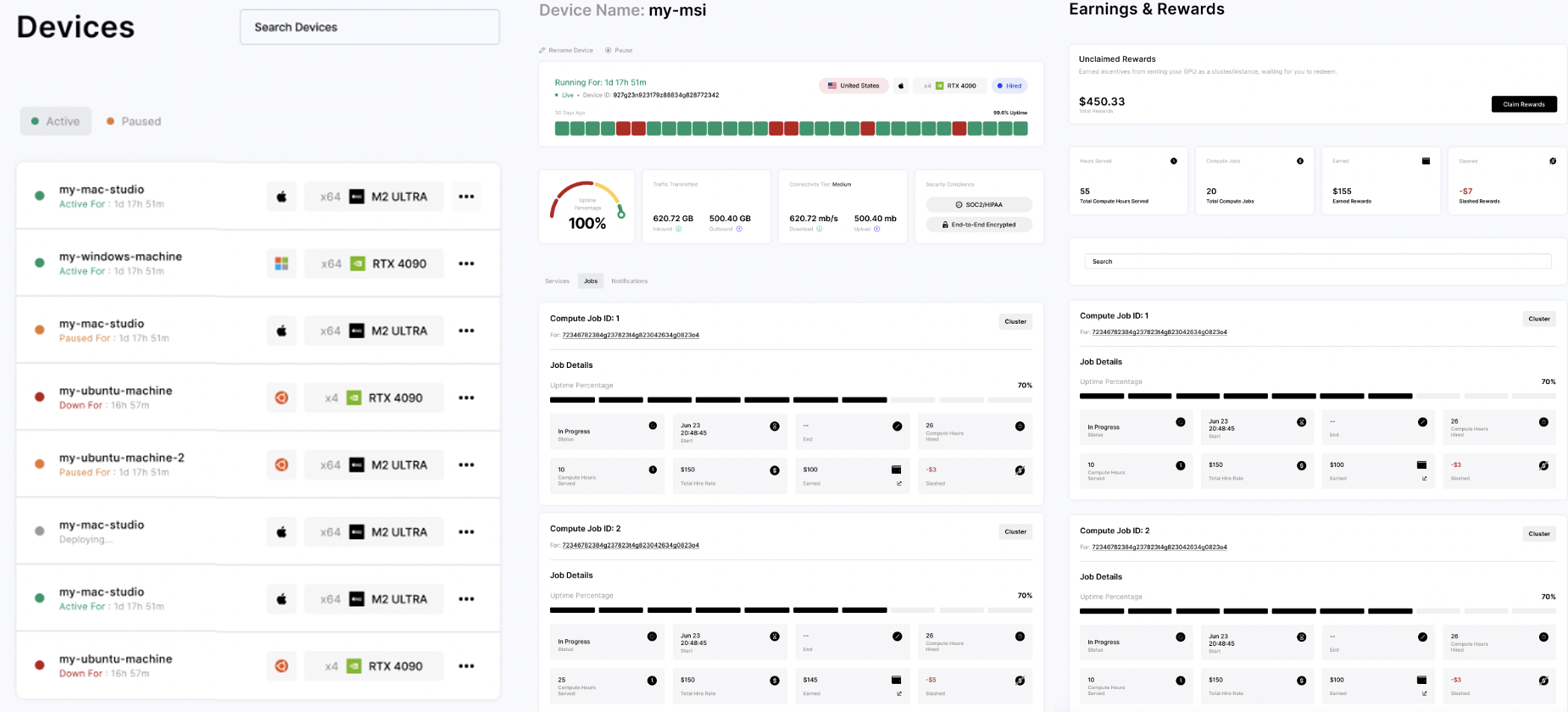Click the Inbound download arrow icon
Viewport: 1568px width, 712px height.
pyautogui.click(x=678, y=229)
